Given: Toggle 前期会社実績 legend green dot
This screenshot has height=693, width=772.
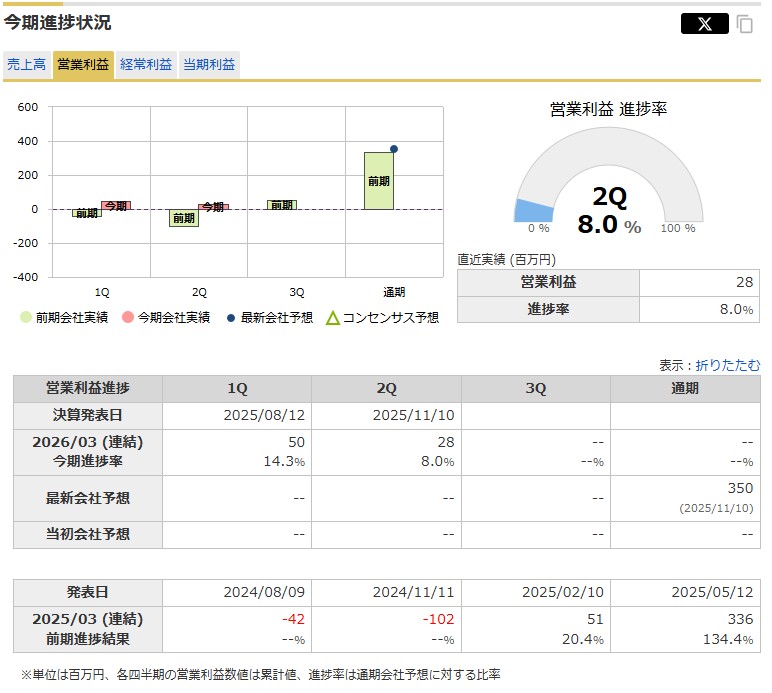Looking at the screenshot, I should 26,318.
